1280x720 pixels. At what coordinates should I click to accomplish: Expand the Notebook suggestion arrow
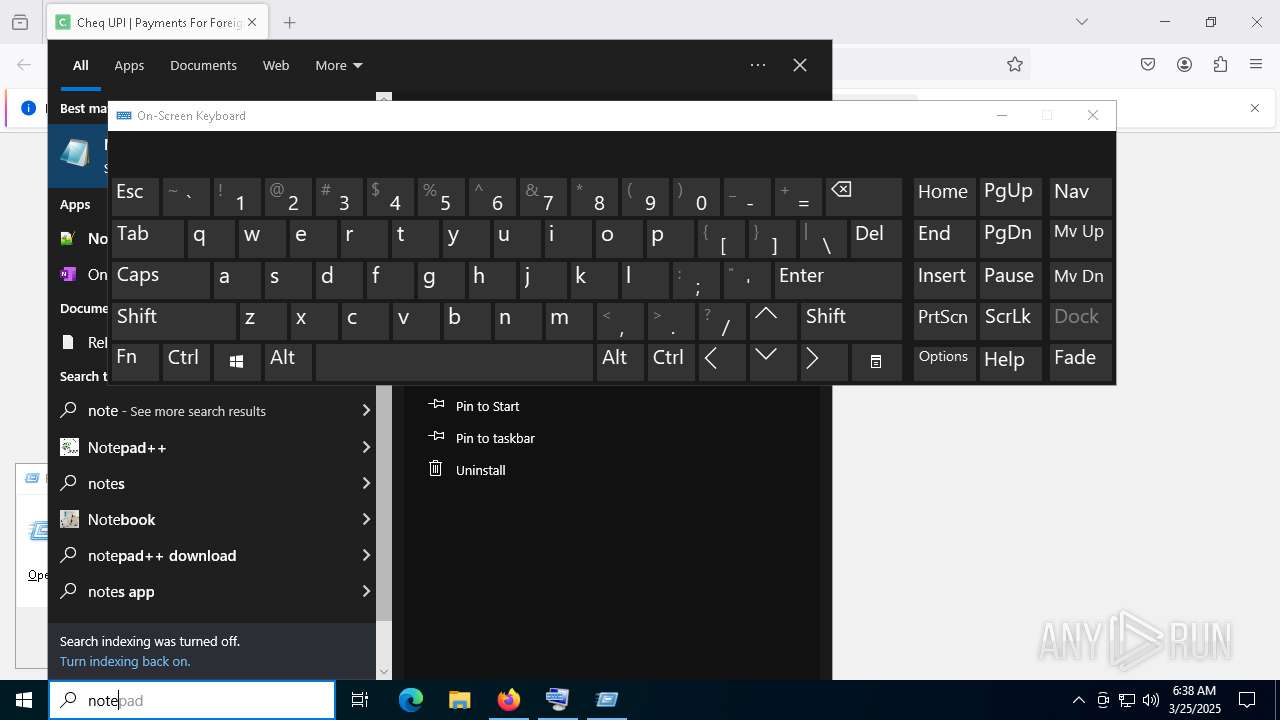[366, 519]
